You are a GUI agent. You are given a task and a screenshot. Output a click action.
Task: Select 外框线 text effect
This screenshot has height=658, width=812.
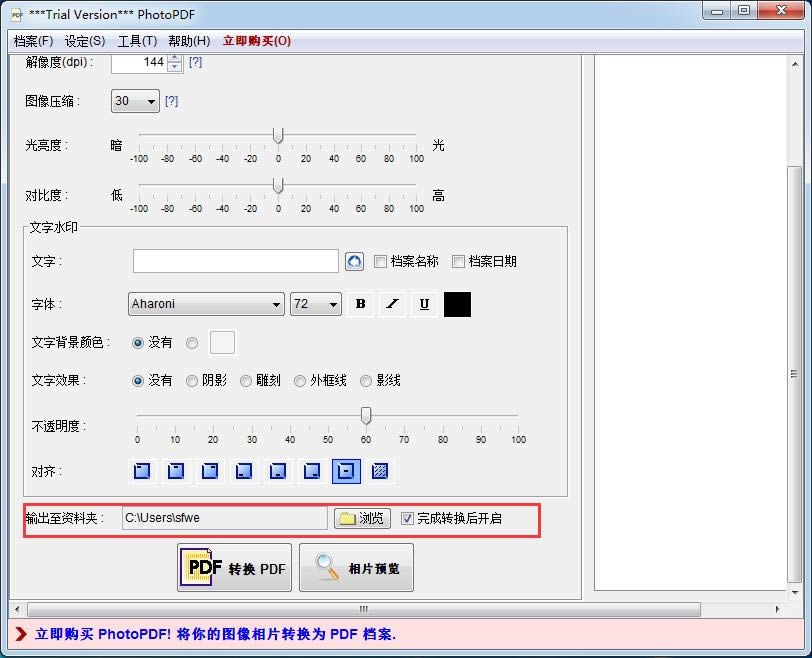pos(300,381)
